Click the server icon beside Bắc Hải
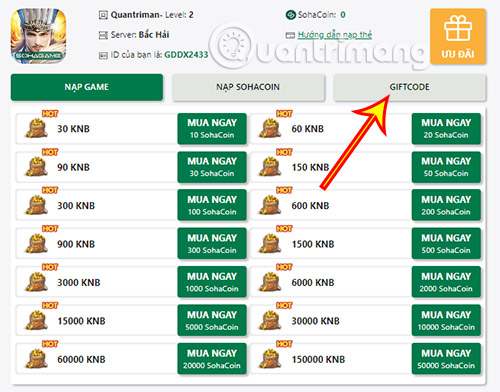The image size is (500, 392). tap(103, 35)
